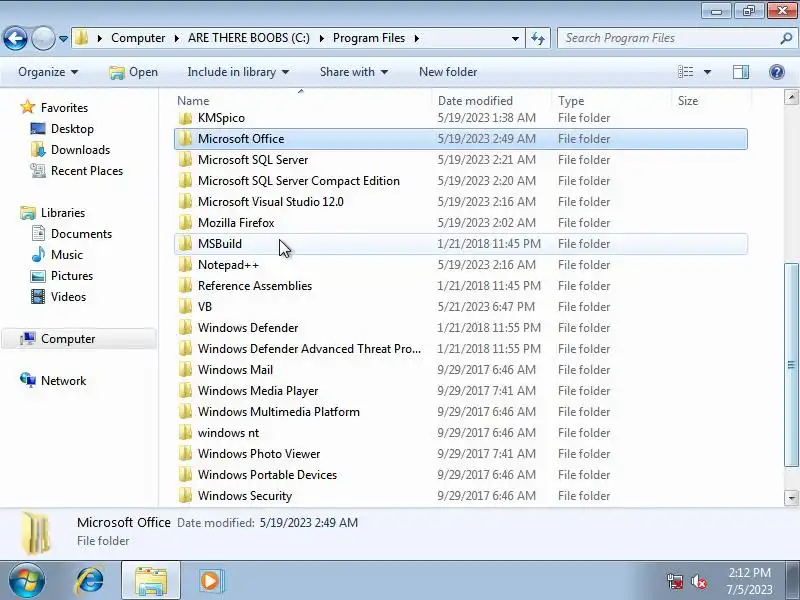Click the scrollbar down arrow
Viewport: 800px width, 600px height.
click(x=791, y=497)
